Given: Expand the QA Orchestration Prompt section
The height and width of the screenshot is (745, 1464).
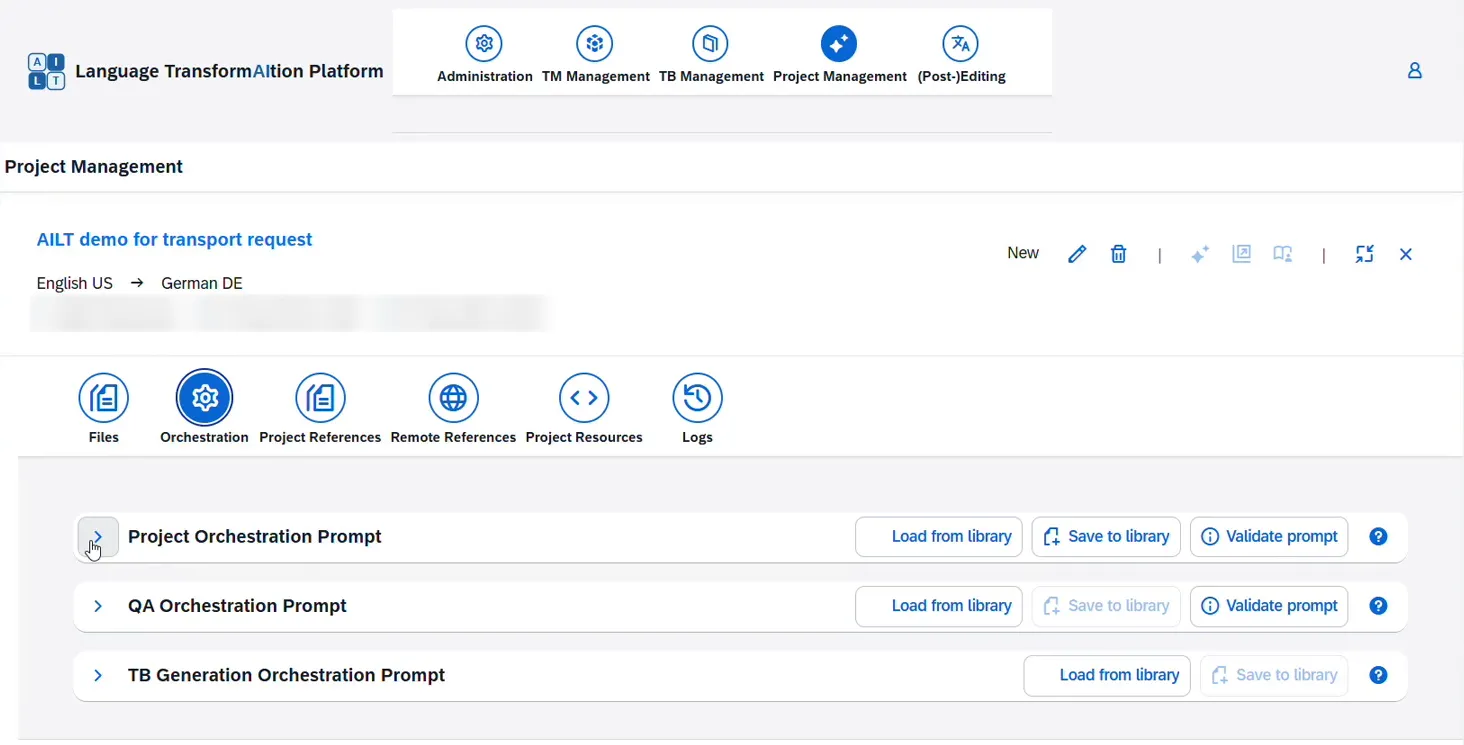Looking at the screenshot, I should (x=98, y=606).
